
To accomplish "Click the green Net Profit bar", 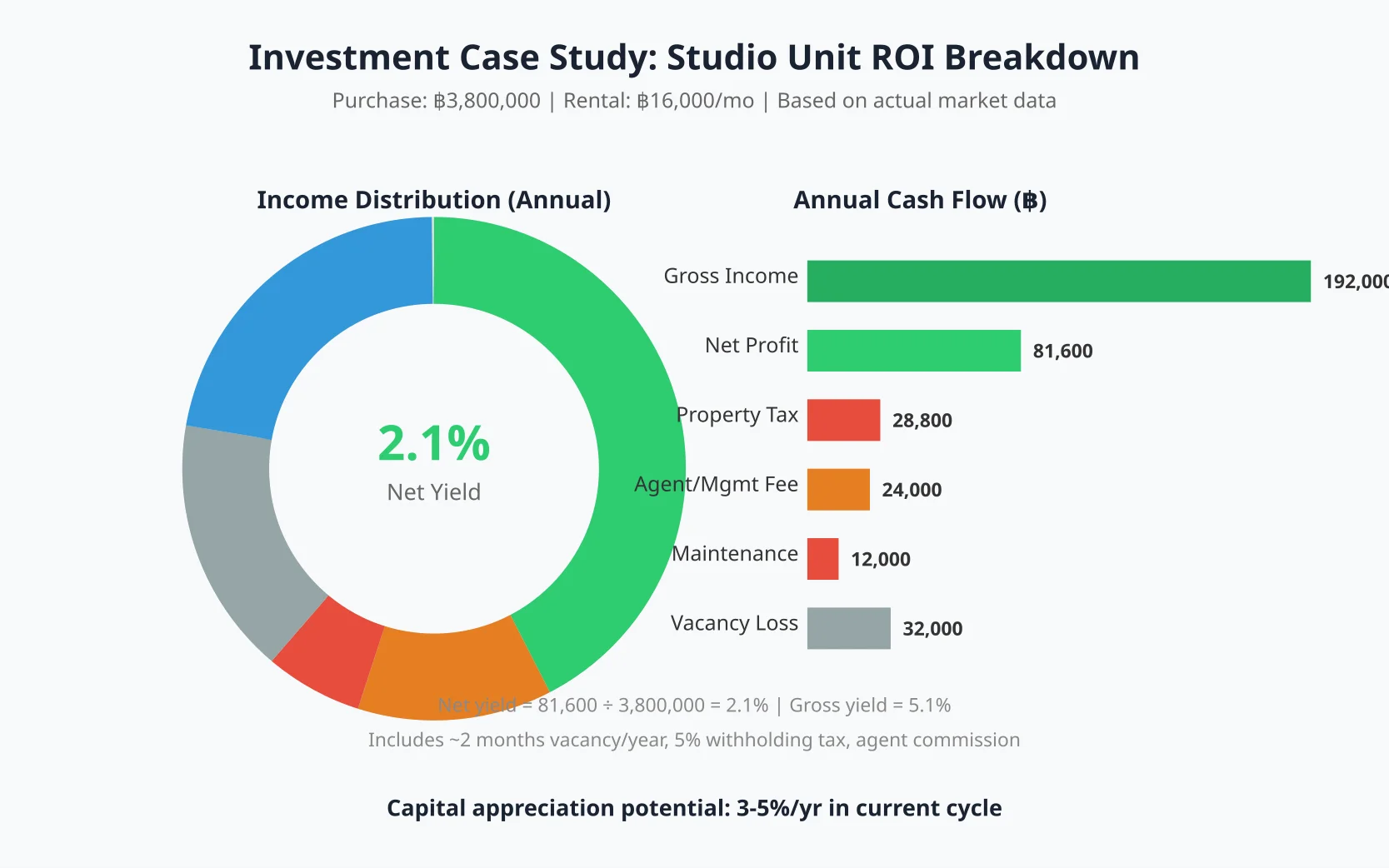I will coord(914,351).
